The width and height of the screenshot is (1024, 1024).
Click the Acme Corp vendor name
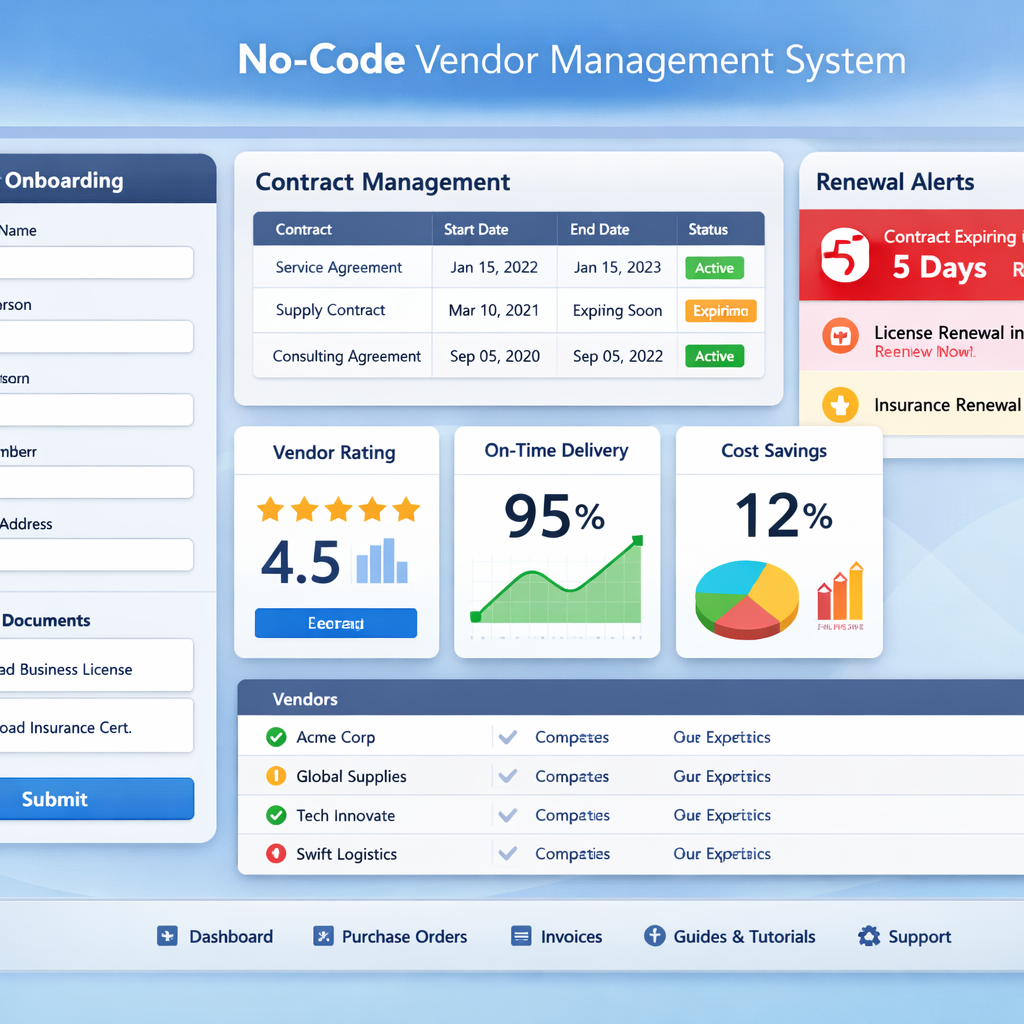(336, 737)
